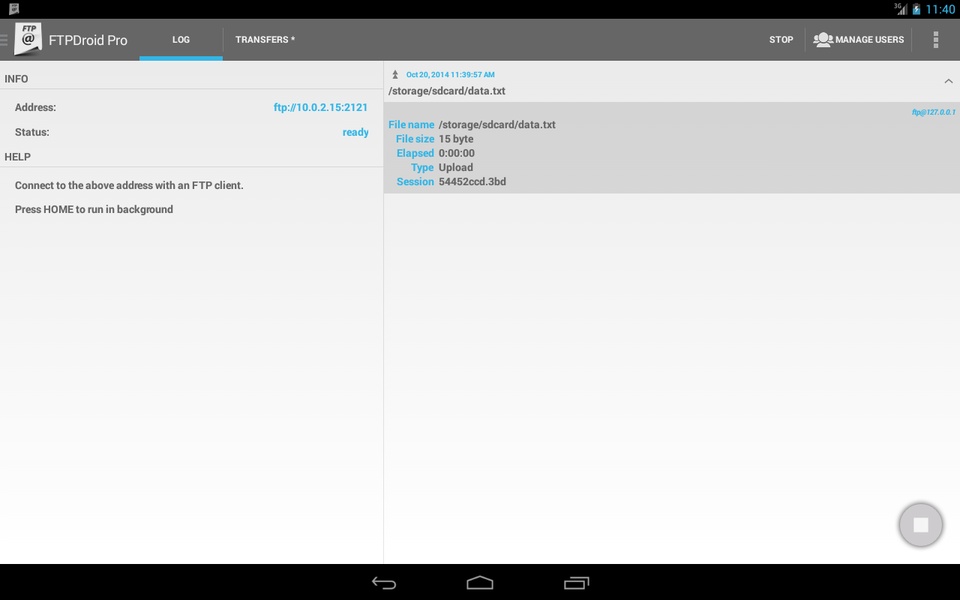Tap the Elapsed 0:00:00 value
Screen dimensions: 960x600
click(456, 153)
